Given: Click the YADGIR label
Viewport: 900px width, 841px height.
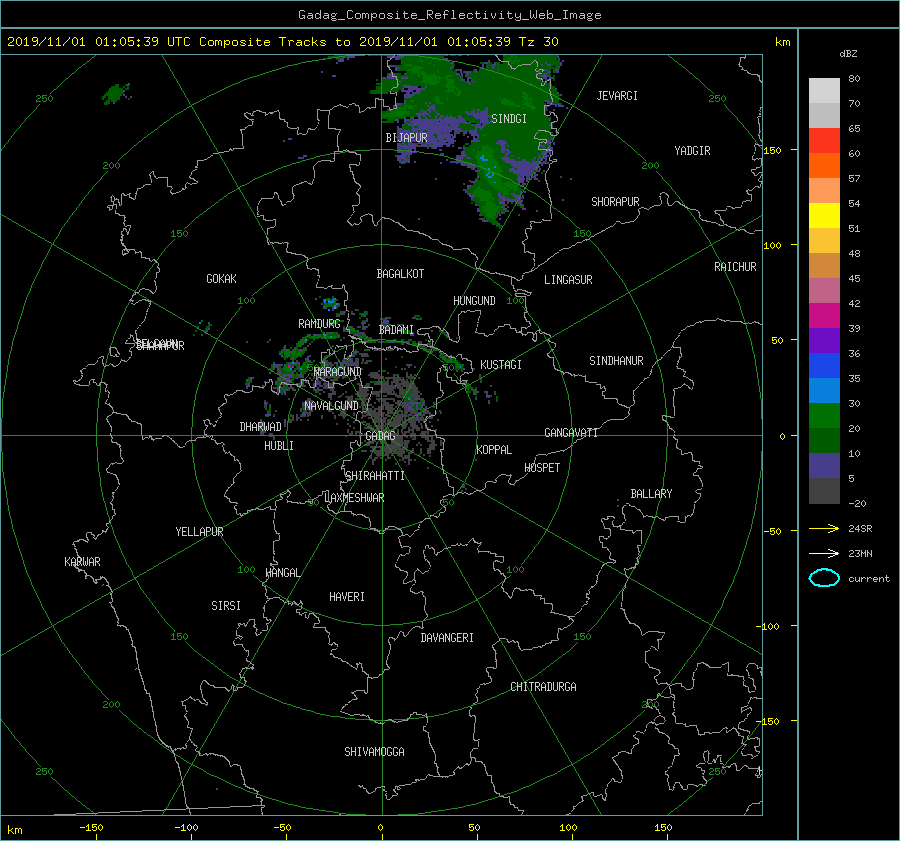Looking at the screenshot, I should tap(692, 151).
